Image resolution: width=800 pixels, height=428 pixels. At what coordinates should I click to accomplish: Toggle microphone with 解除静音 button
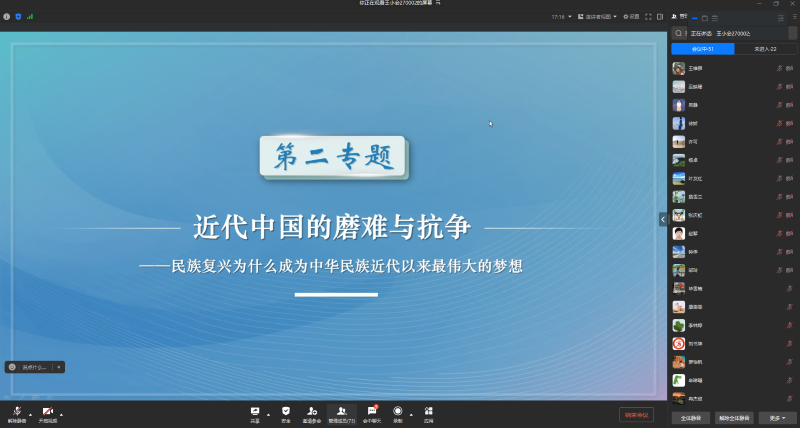(17, 413)
